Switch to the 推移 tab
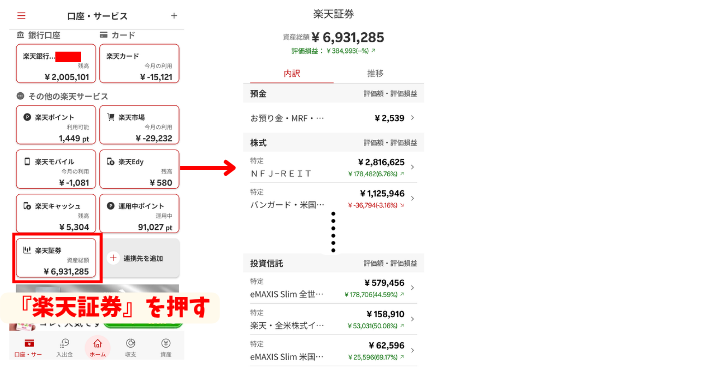The width and height of the screenshot is (714, 373). coord(375,73)
